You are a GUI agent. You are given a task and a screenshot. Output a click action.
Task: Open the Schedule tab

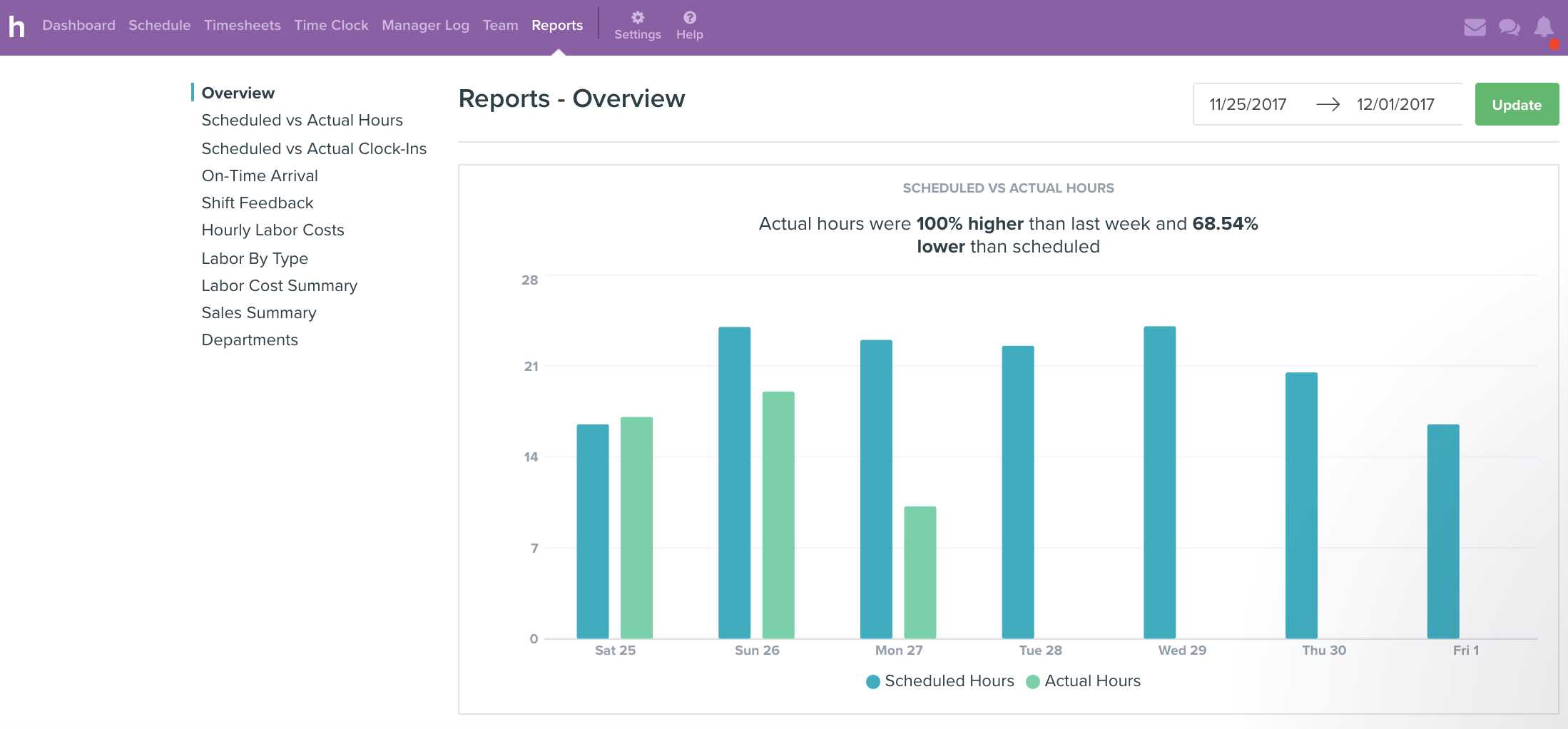click(159, 25)
